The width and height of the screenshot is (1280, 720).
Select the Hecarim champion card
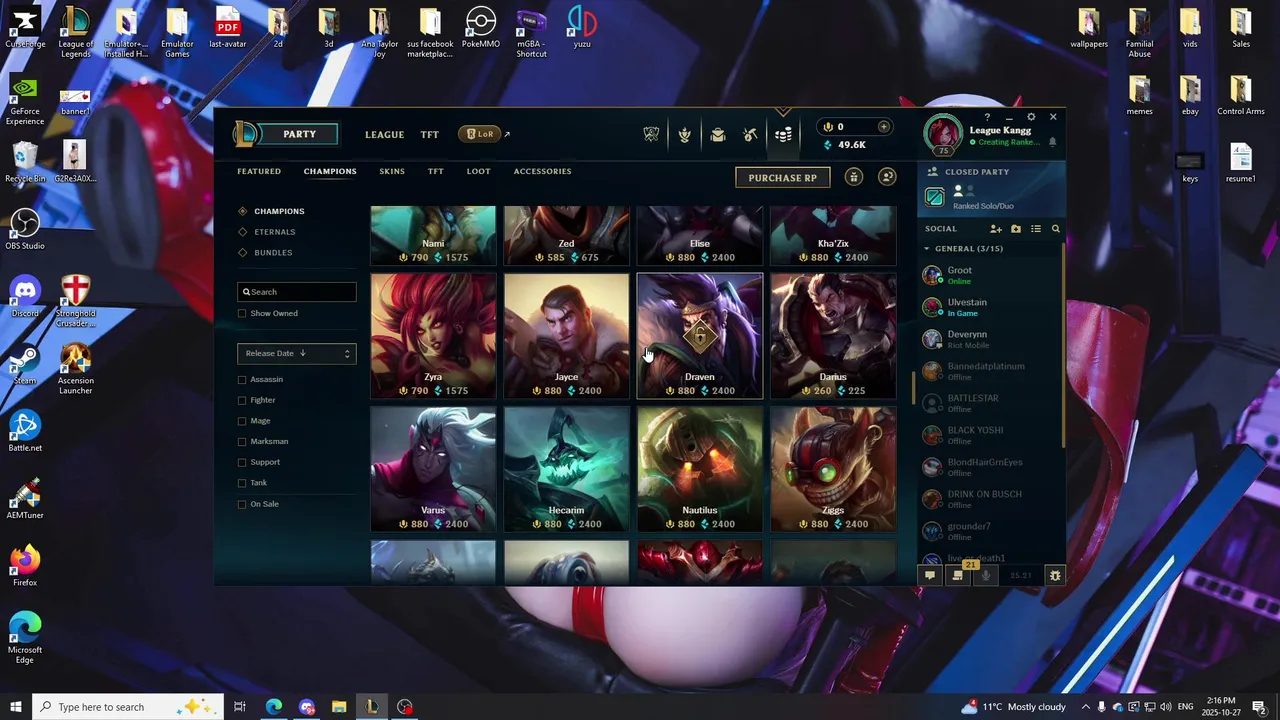[x=566, y=469]
